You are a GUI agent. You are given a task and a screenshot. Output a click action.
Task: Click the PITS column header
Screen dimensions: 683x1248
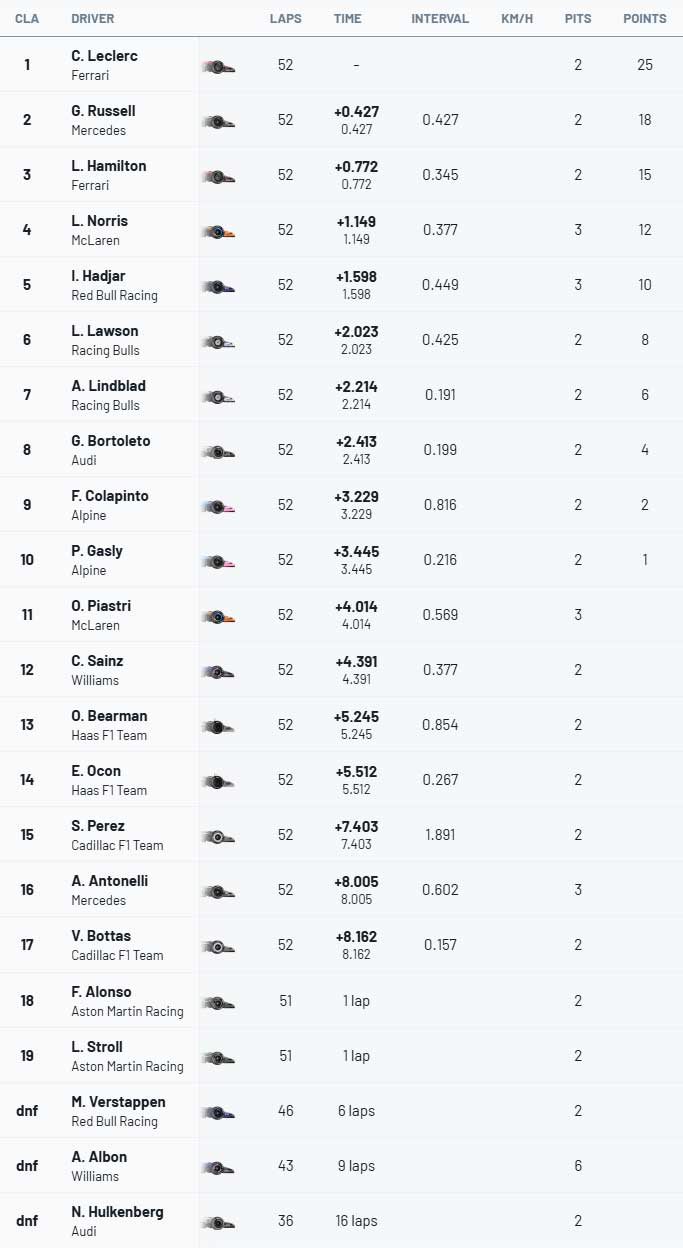578,19
